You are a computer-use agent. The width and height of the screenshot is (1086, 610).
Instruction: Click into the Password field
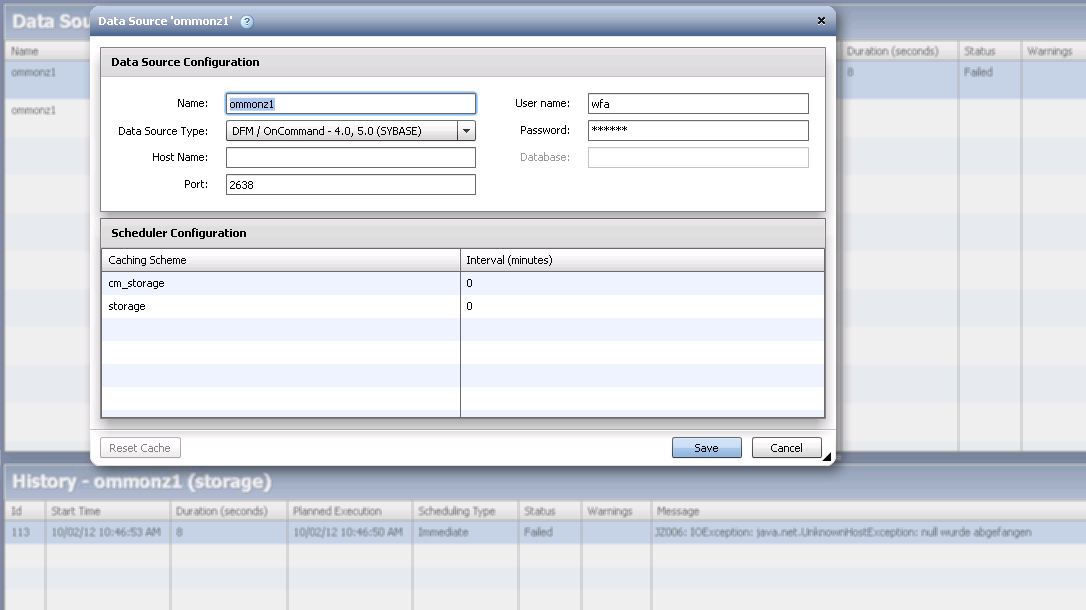pyautogui.click(x=697, y=131)
